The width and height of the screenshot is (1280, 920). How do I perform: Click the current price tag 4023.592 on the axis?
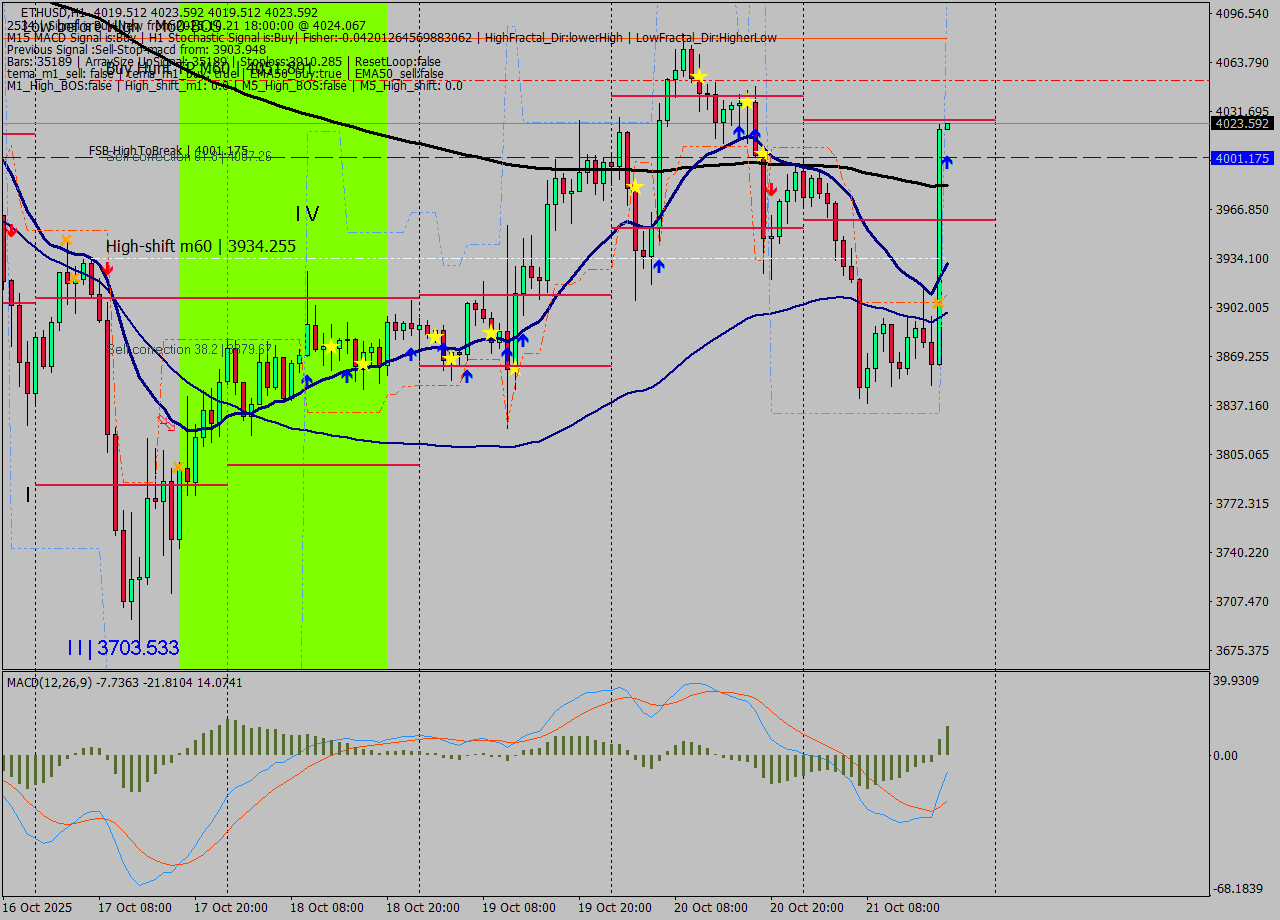(x=1240, y=124)
